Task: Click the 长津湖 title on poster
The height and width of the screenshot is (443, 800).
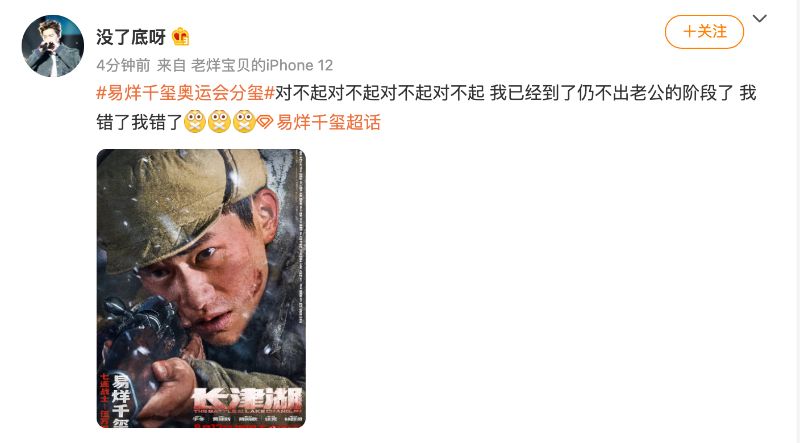Action: (248, 400)
